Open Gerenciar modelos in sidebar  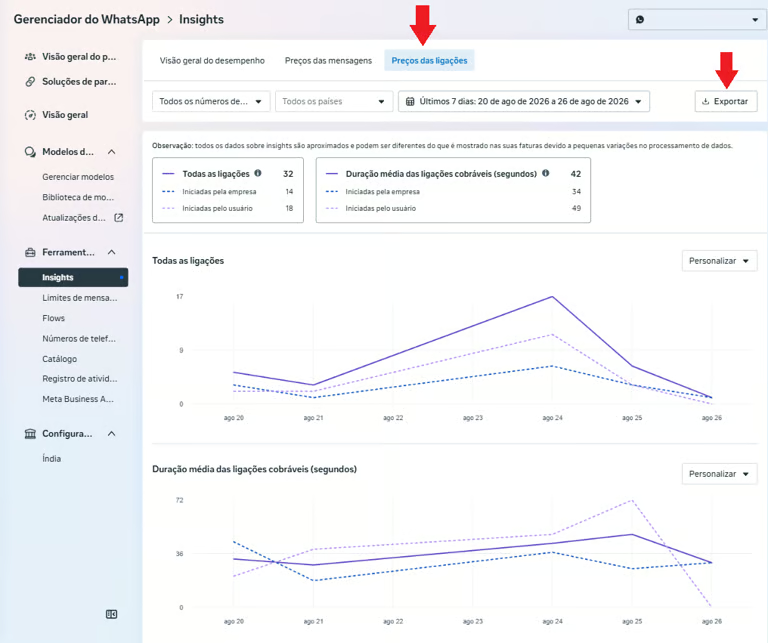[78, 177]
